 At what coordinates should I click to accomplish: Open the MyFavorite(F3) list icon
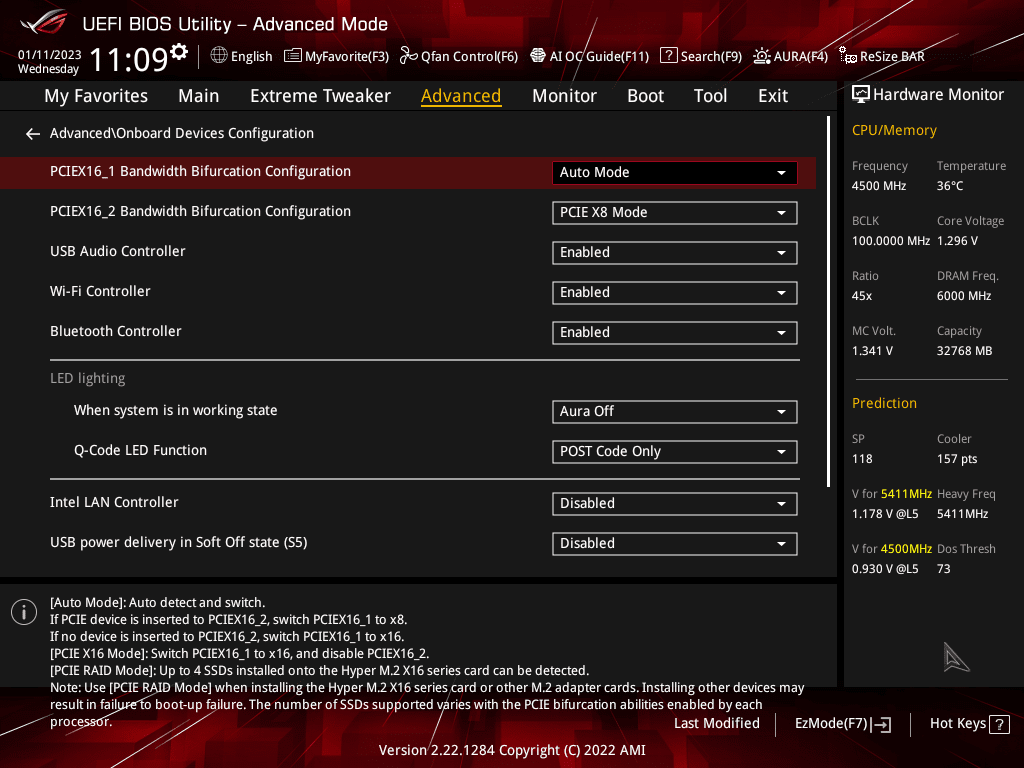pos(293,56)
